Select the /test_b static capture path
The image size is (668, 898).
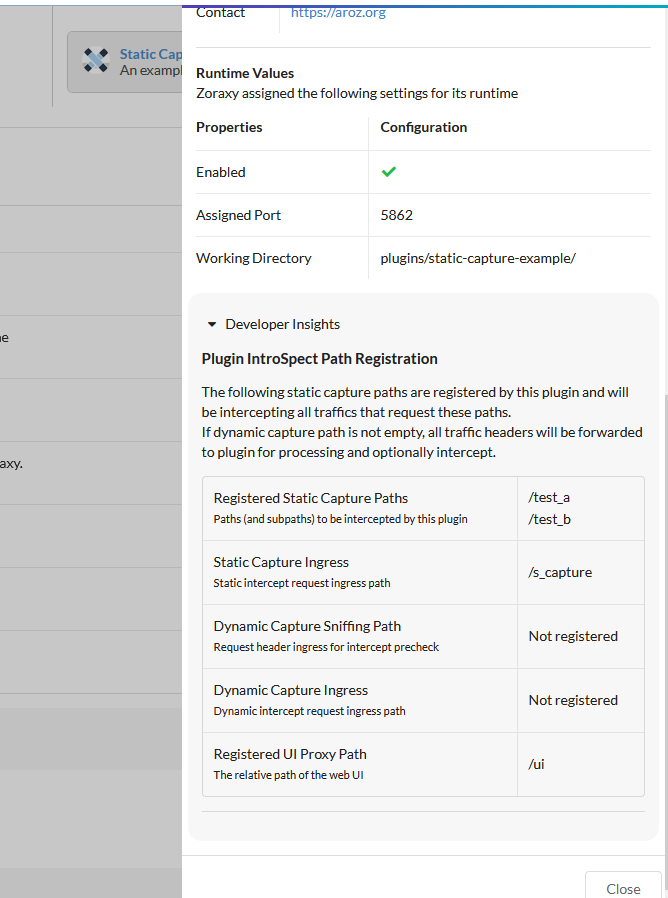(549, 519)
